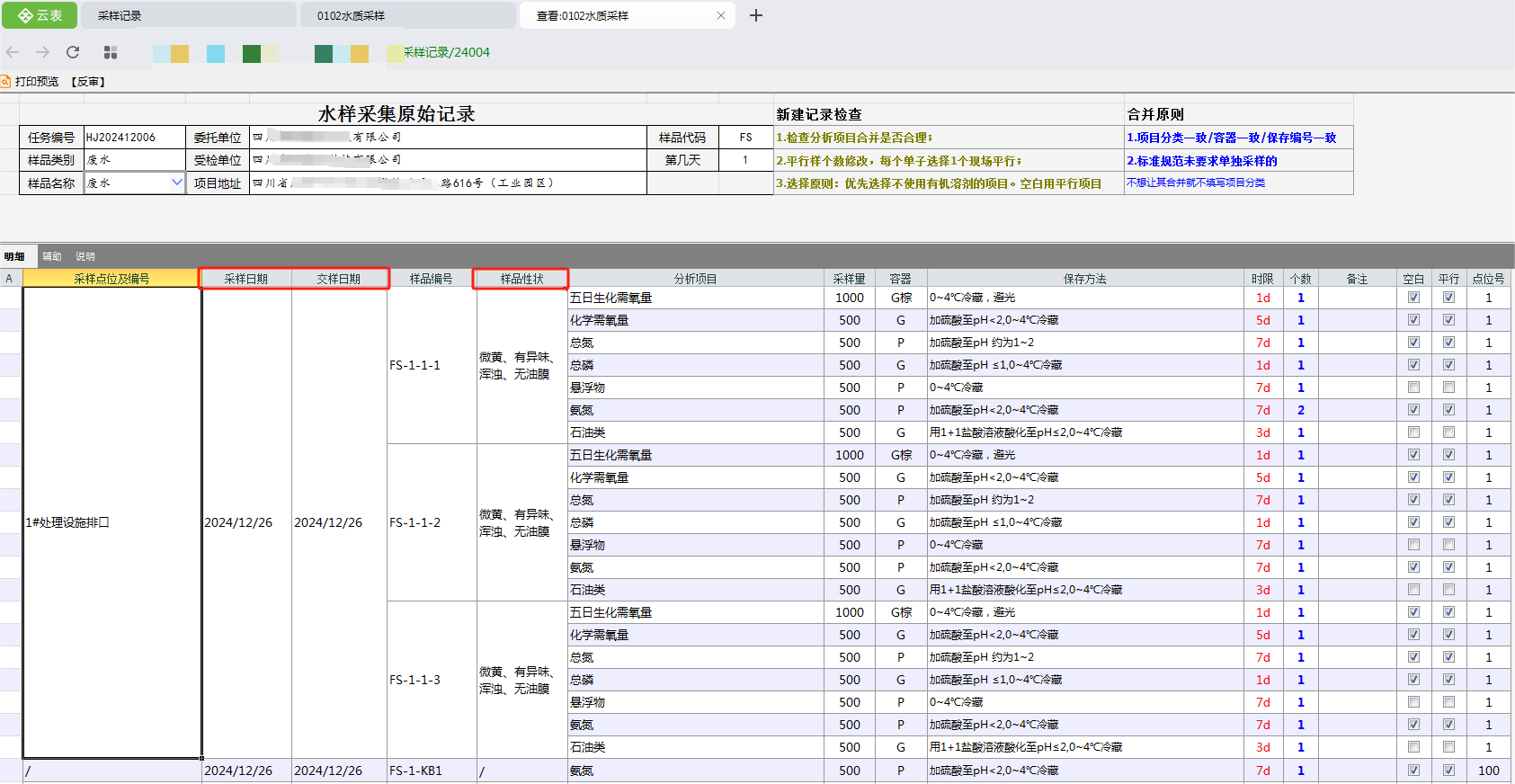Switch to the 说明 sub-tab

[x=85, y=257]
